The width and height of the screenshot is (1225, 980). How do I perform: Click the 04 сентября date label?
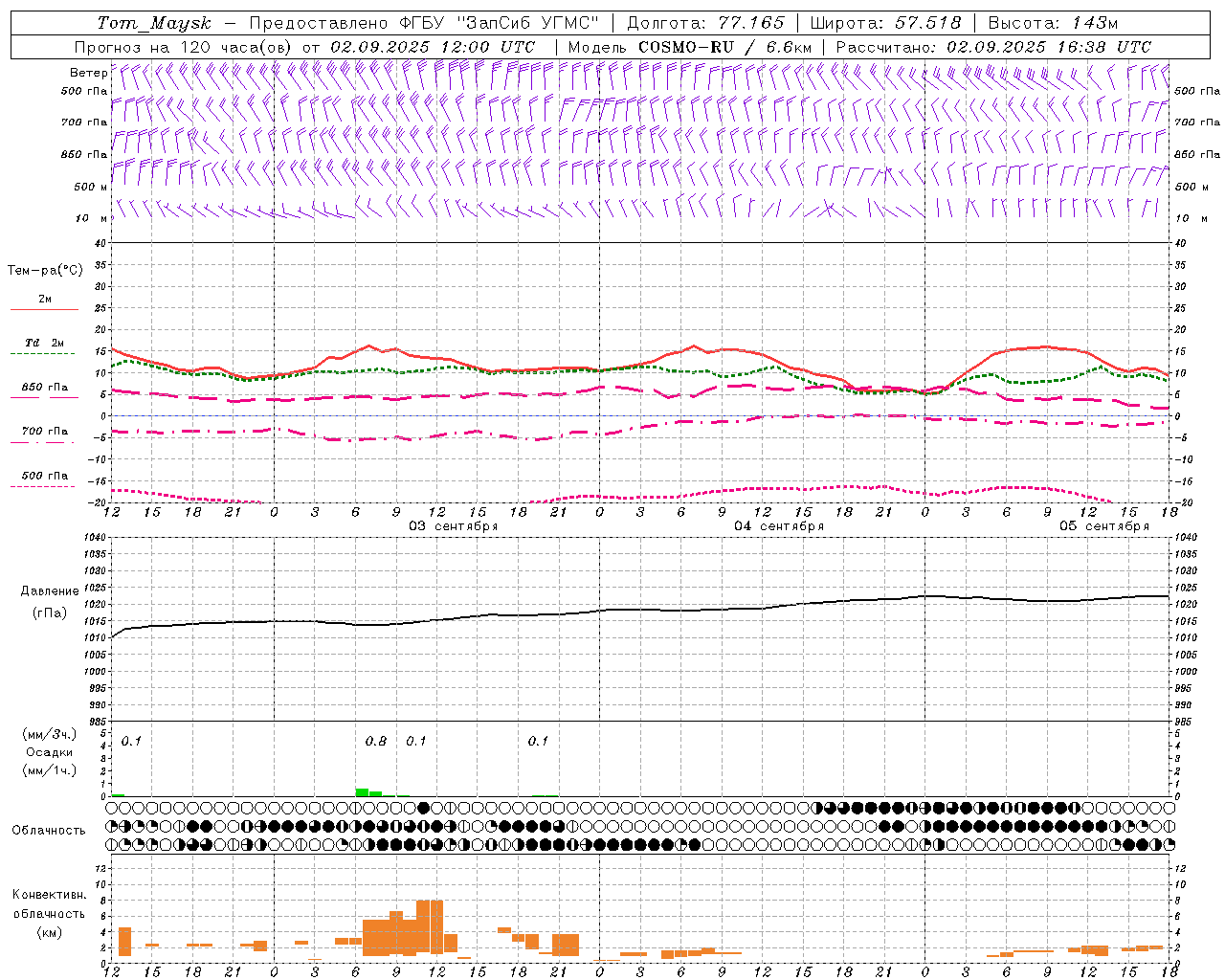coord(779,526)
